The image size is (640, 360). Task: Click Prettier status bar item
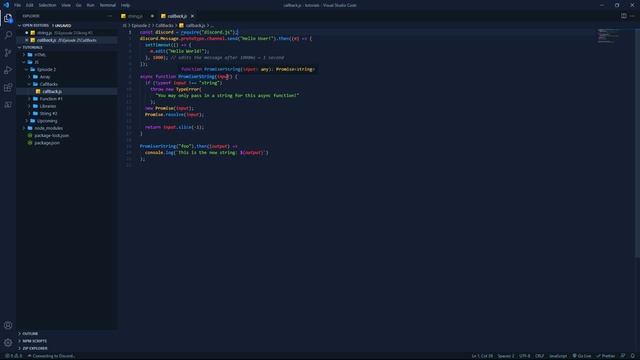coord(606,356)
